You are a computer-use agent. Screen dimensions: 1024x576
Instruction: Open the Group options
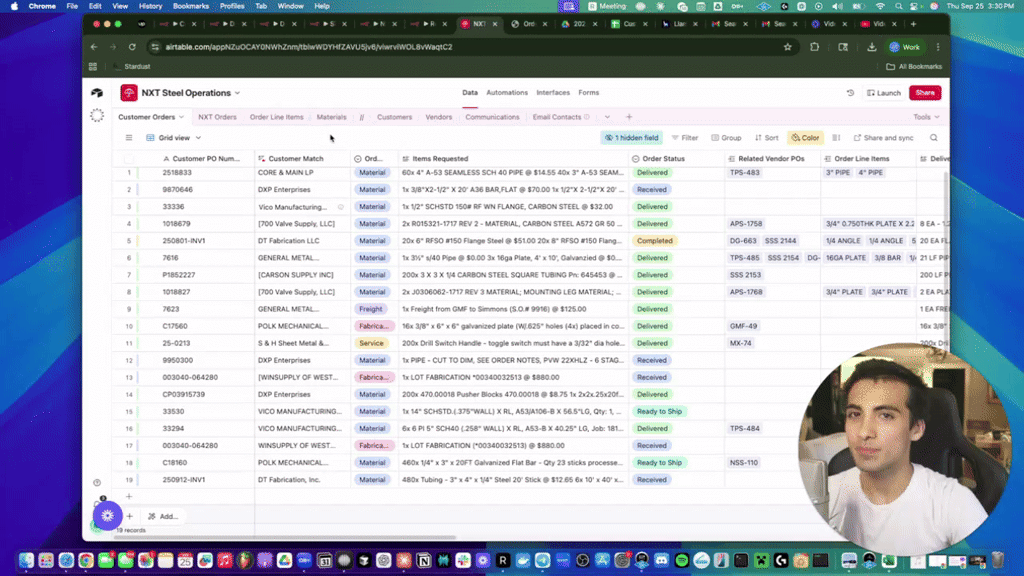point(726,138)
